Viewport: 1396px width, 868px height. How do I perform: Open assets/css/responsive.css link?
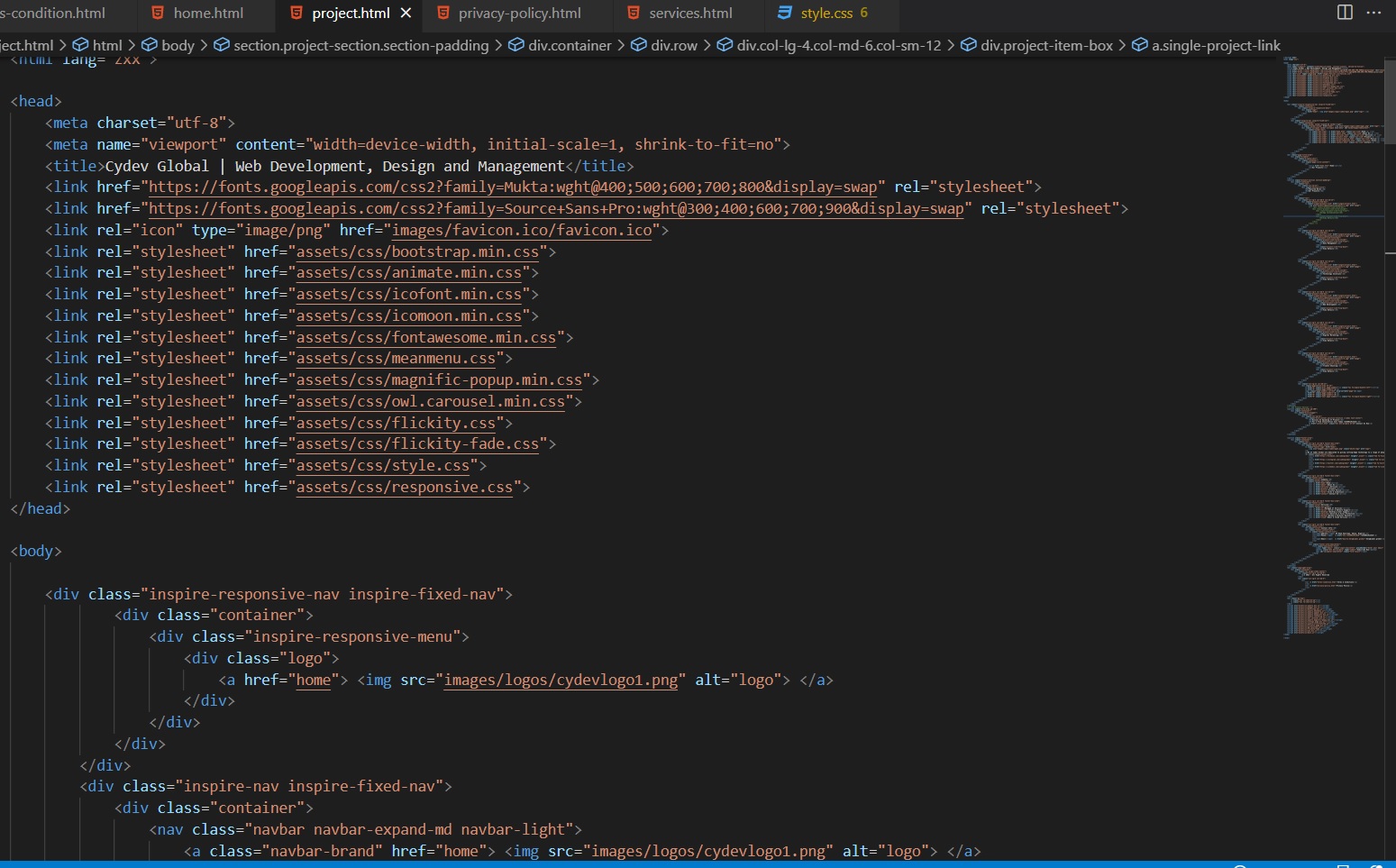(x=405, y=488)
